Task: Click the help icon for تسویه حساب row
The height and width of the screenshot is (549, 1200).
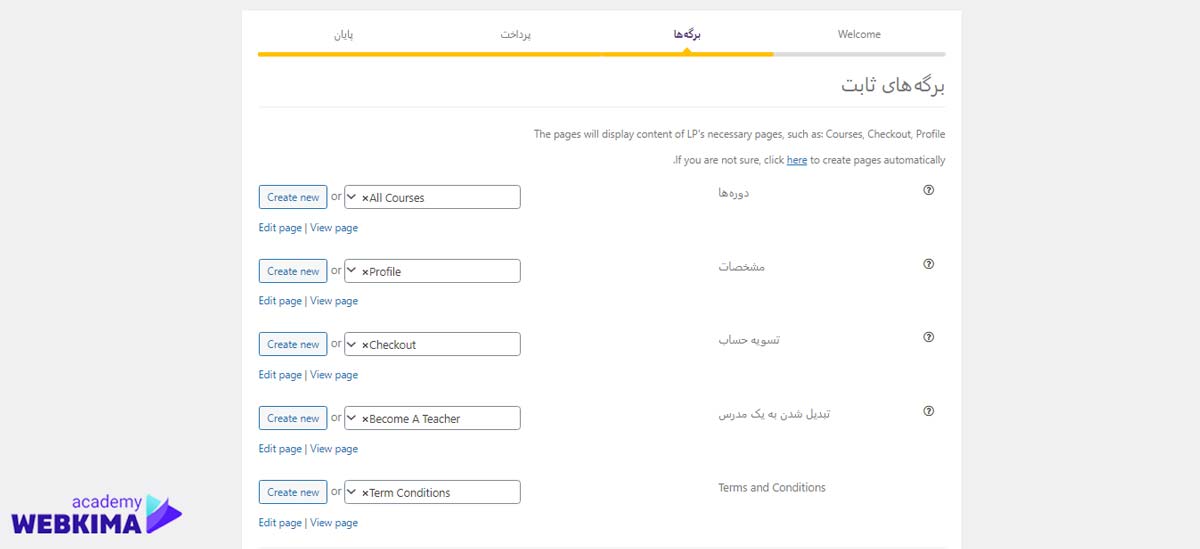Action: [928, 337]
